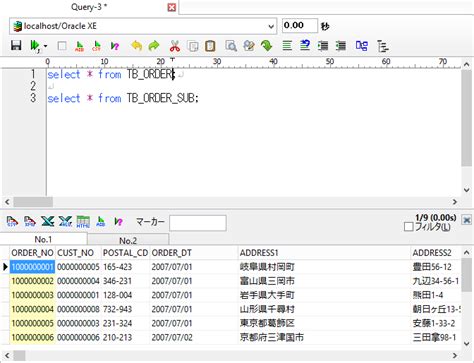Click the green flag ADD icon in the top toolbar

pyautogui.click(x=79, y=46)
